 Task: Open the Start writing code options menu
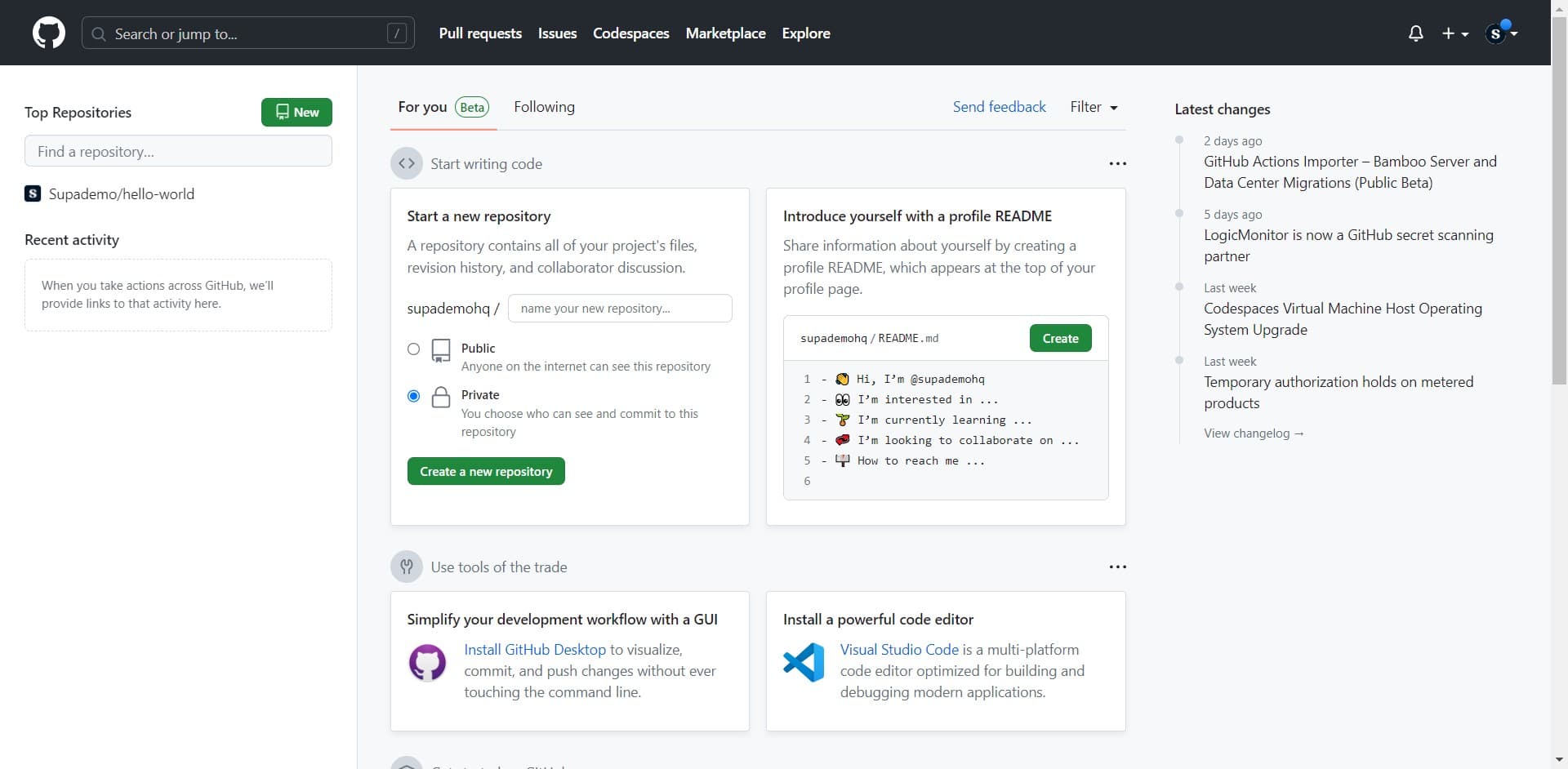(x=1117, y=163)
